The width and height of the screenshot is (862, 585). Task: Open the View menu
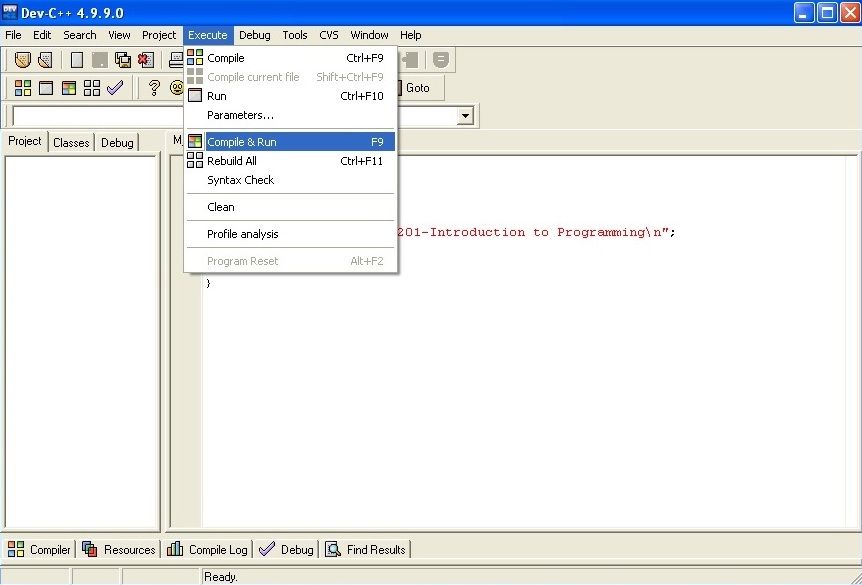(119, 35)
